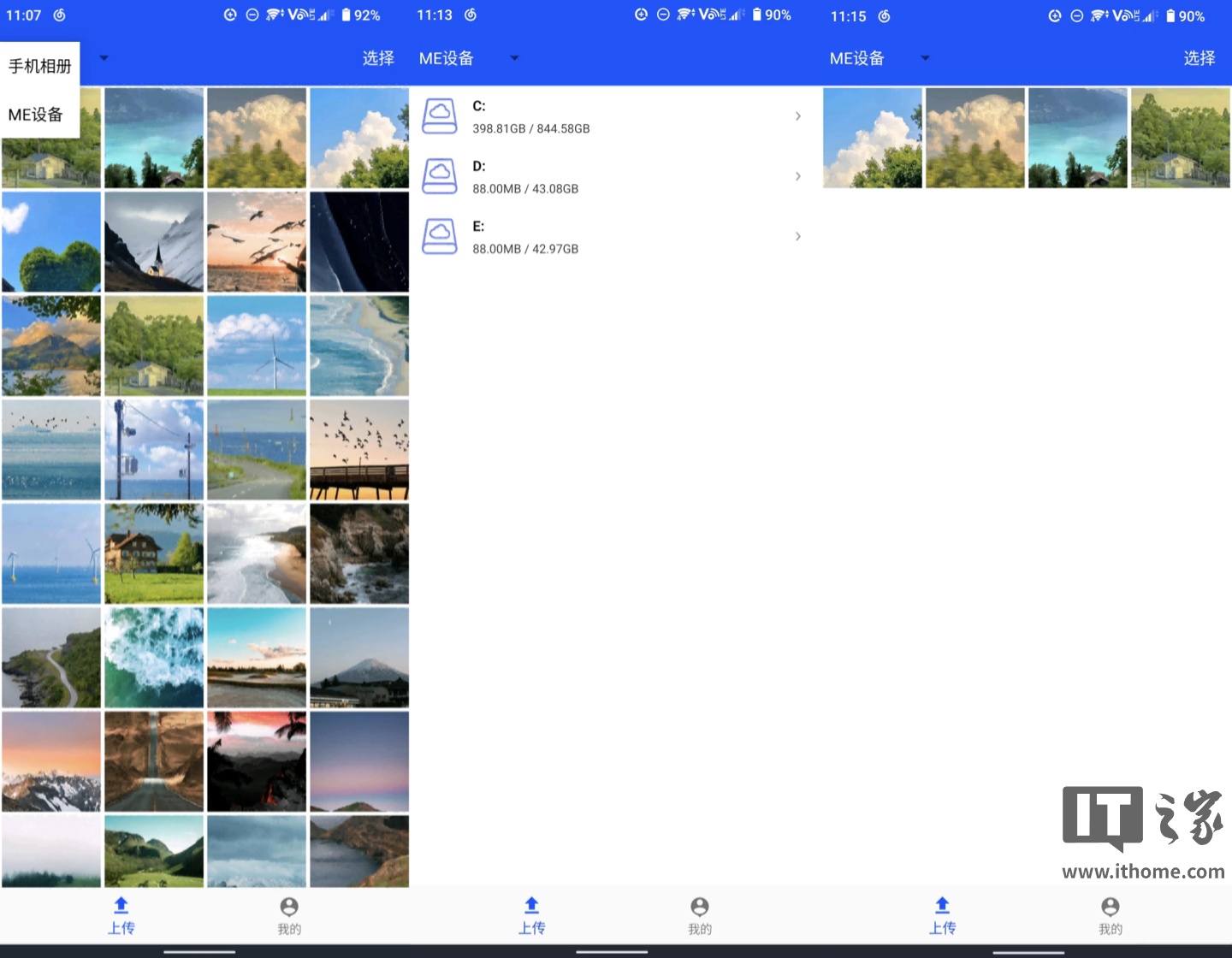Screen dimensions: 1232x958
Task: Open 我的 profile icon on left screen
Action: (289, 907)
